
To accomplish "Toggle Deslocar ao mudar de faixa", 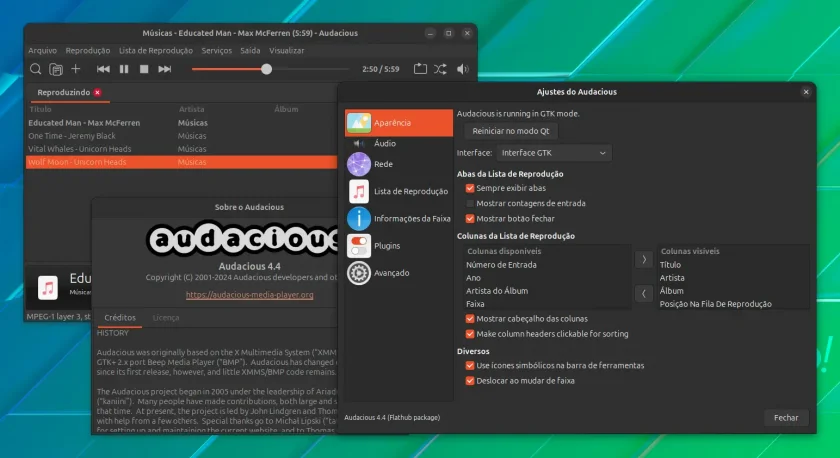I will click(x=470, y=381).
